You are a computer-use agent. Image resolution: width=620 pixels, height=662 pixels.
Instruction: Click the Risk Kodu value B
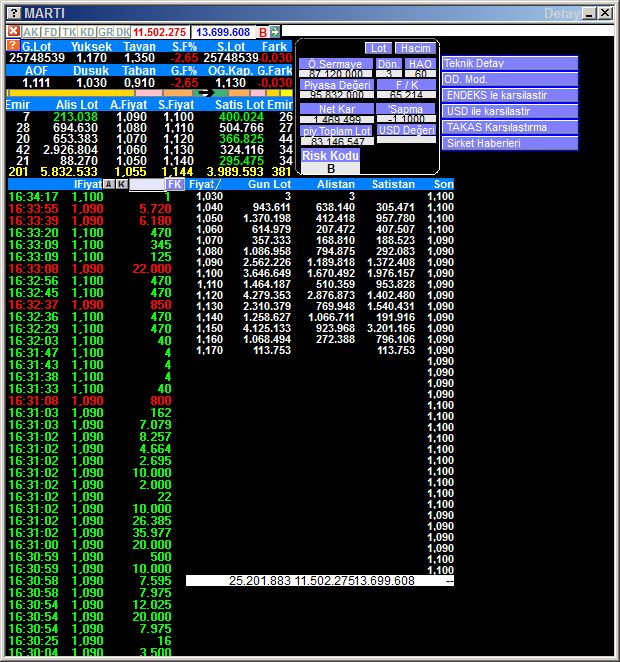point(330,168)
